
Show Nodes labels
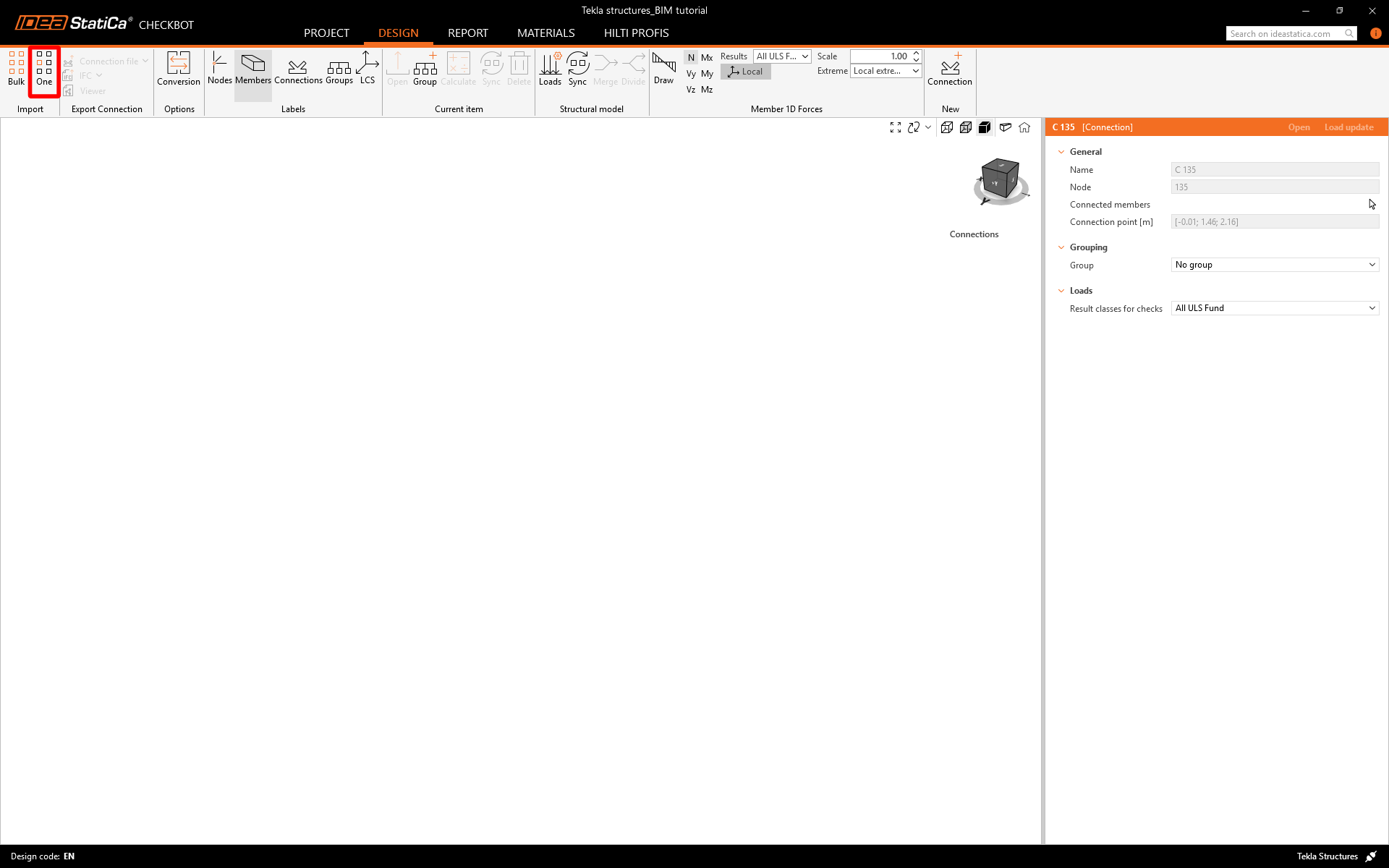pos(219,69)
